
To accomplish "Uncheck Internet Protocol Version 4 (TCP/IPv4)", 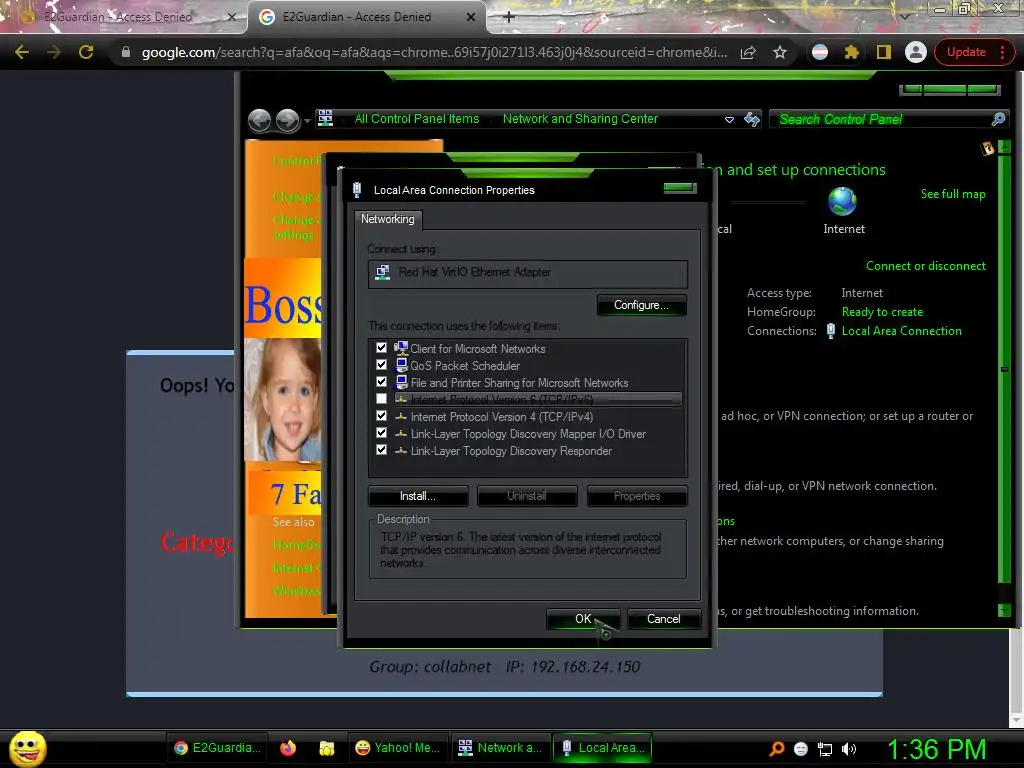I will tap(381, 416).
